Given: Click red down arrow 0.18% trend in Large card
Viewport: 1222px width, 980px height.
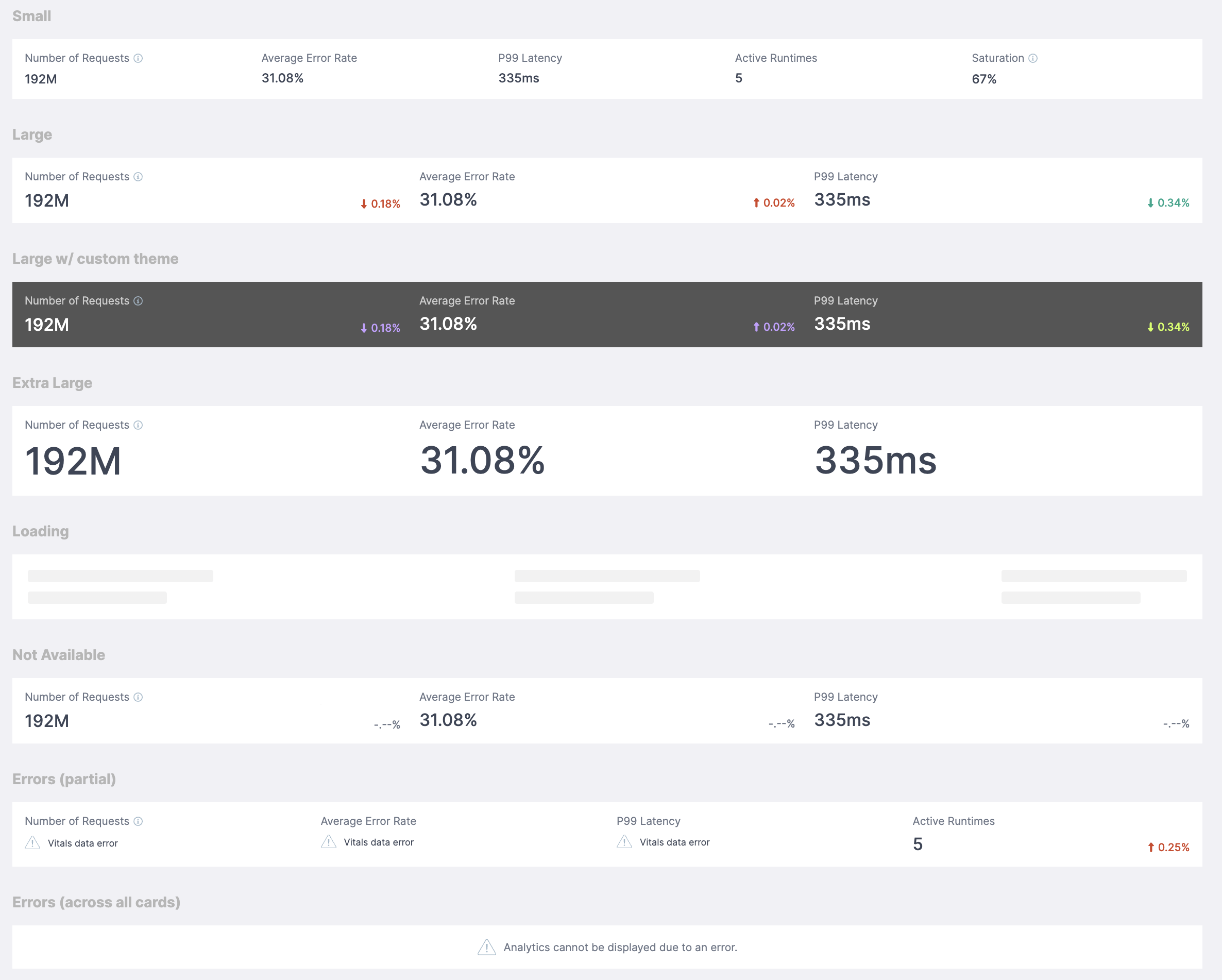Looking at the screenshot, I should point(380,204).
